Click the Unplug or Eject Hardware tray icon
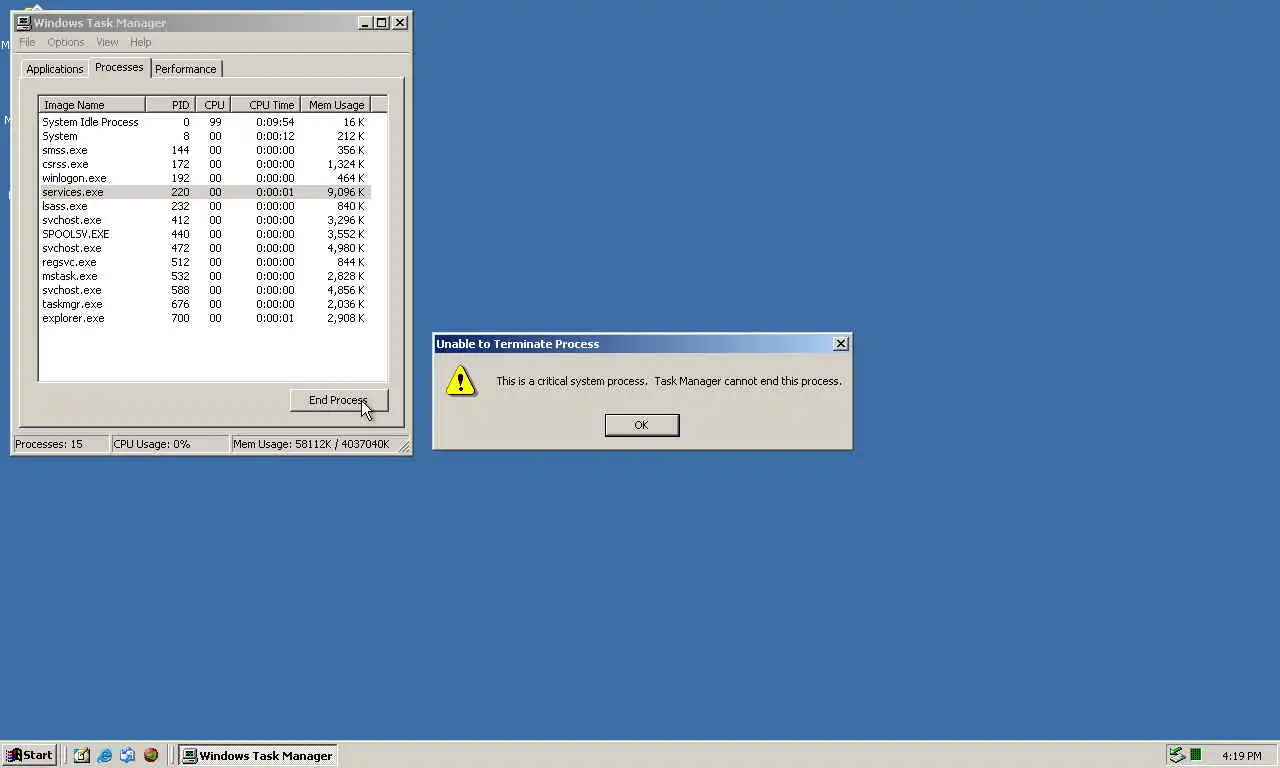Image resolution: width=1280 pixels, height=768 pixels. (x=1177, y=755)
